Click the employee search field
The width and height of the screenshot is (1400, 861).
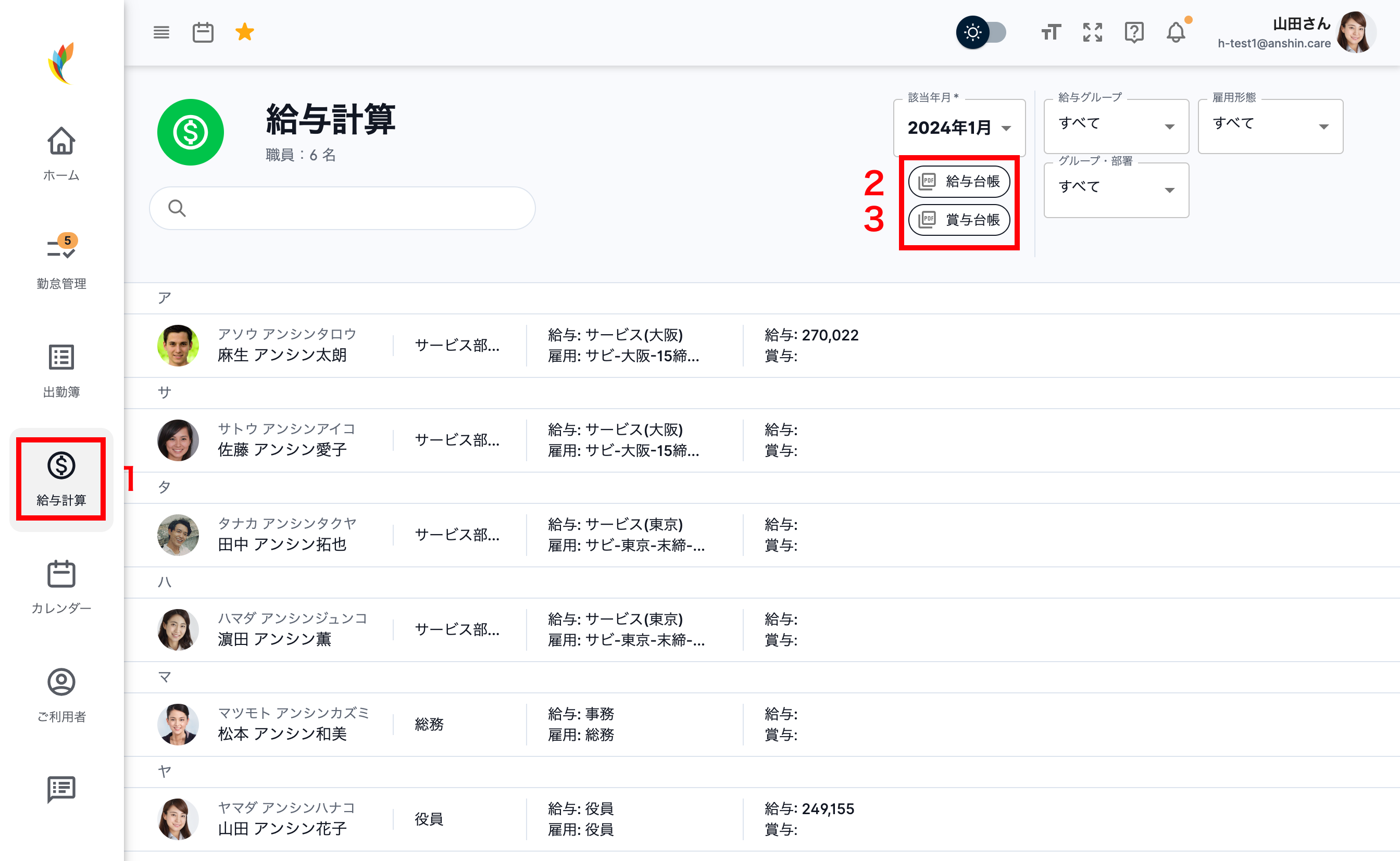coord(342,208)
